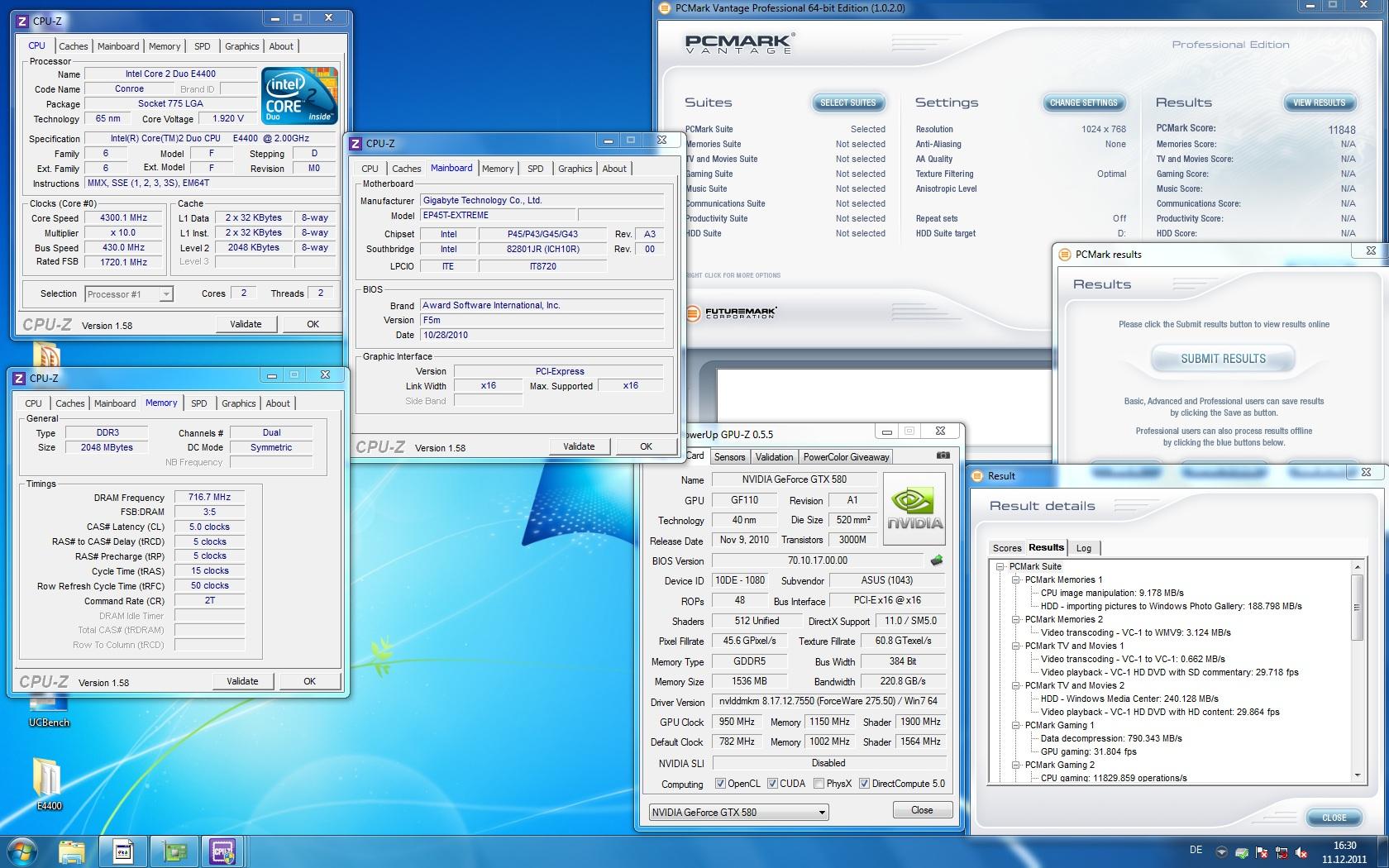
Task: Click the CPU-Z Memory window title icon
Action: coord(20,378)
